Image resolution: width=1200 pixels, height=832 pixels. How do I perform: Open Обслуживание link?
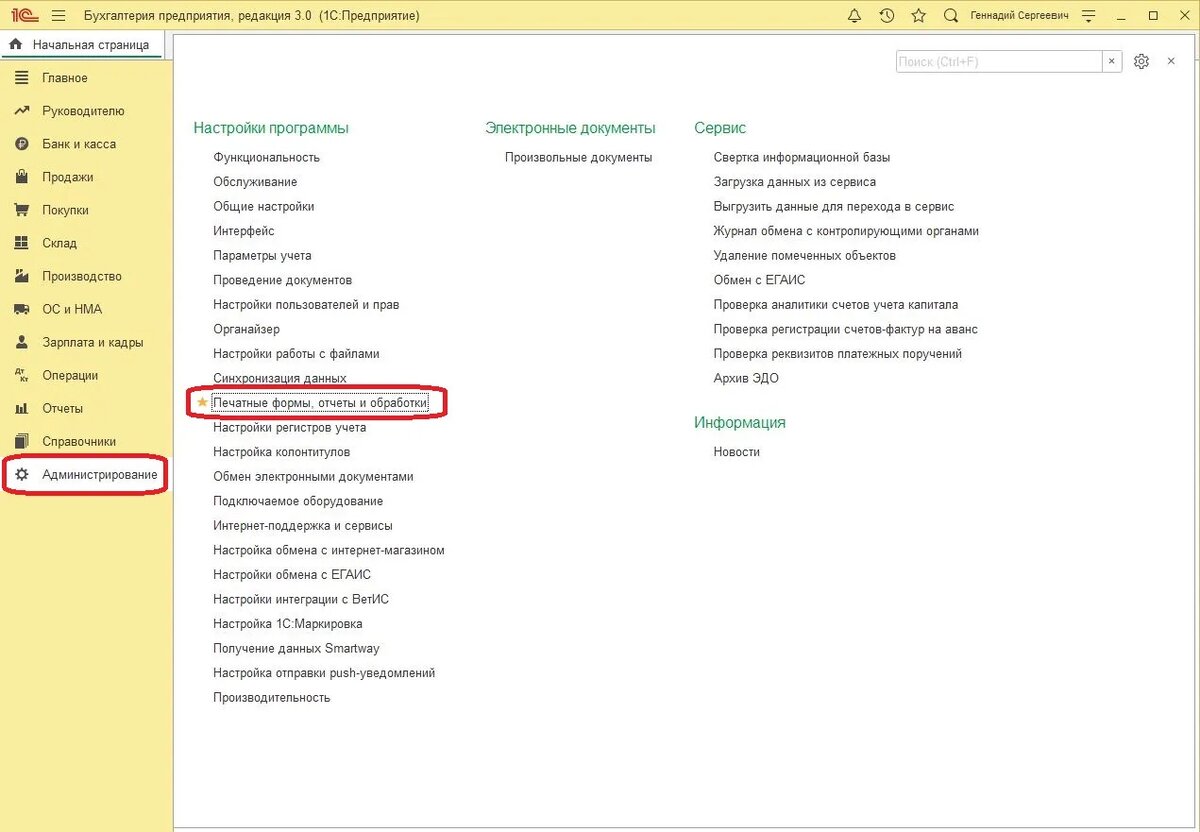[x=255, y=182]
